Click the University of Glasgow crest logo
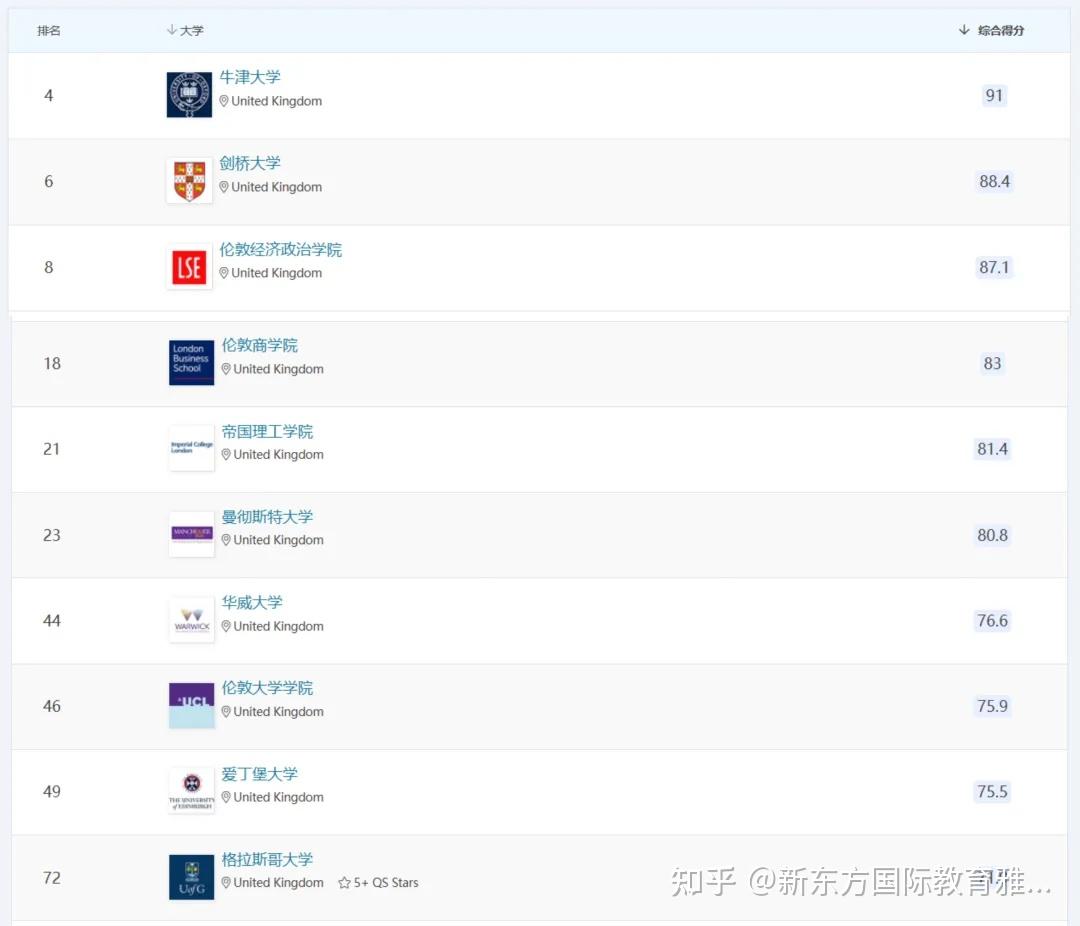Viewport: 1080px width, 926px height. pos(190,877)
